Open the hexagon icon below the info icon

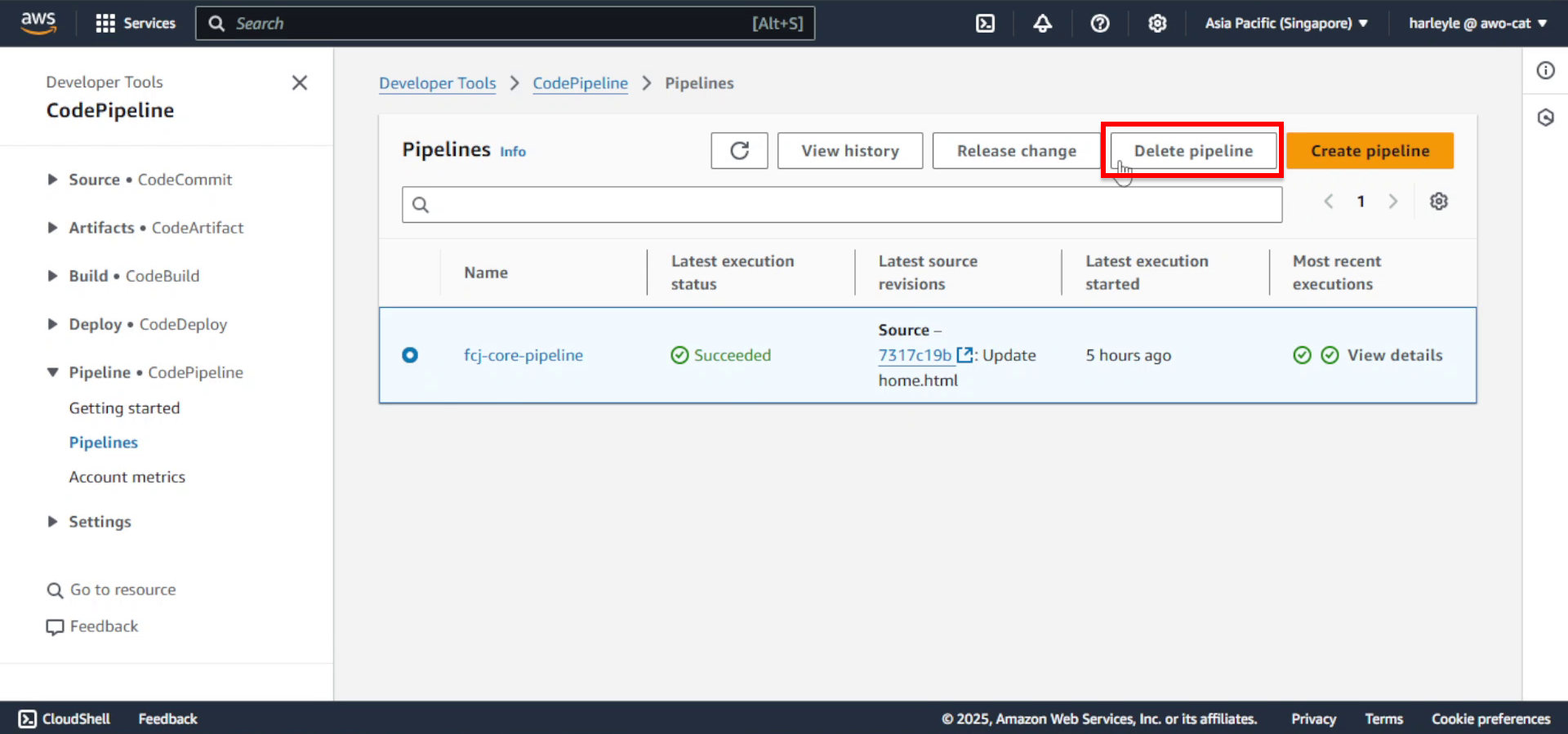click(x=1546, y=118)
